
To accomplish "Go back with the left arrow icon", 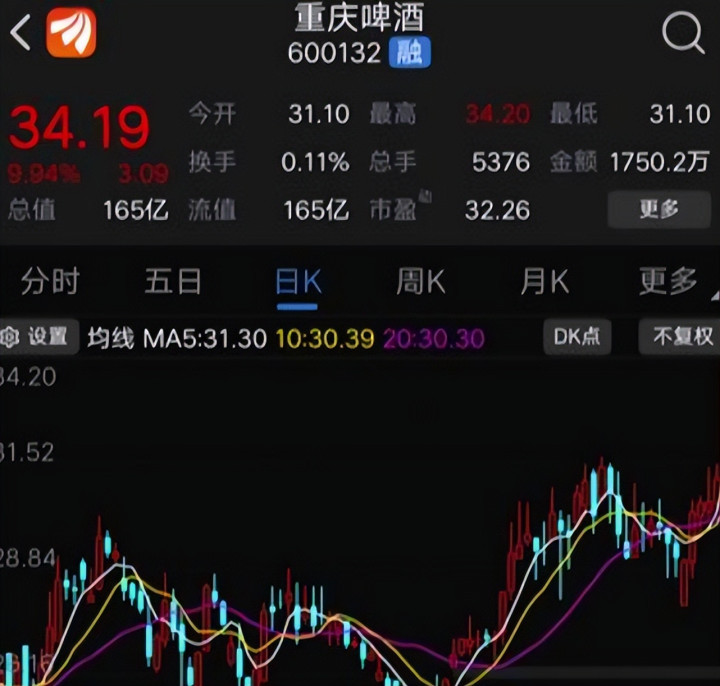I will click(x=20, y=32).
